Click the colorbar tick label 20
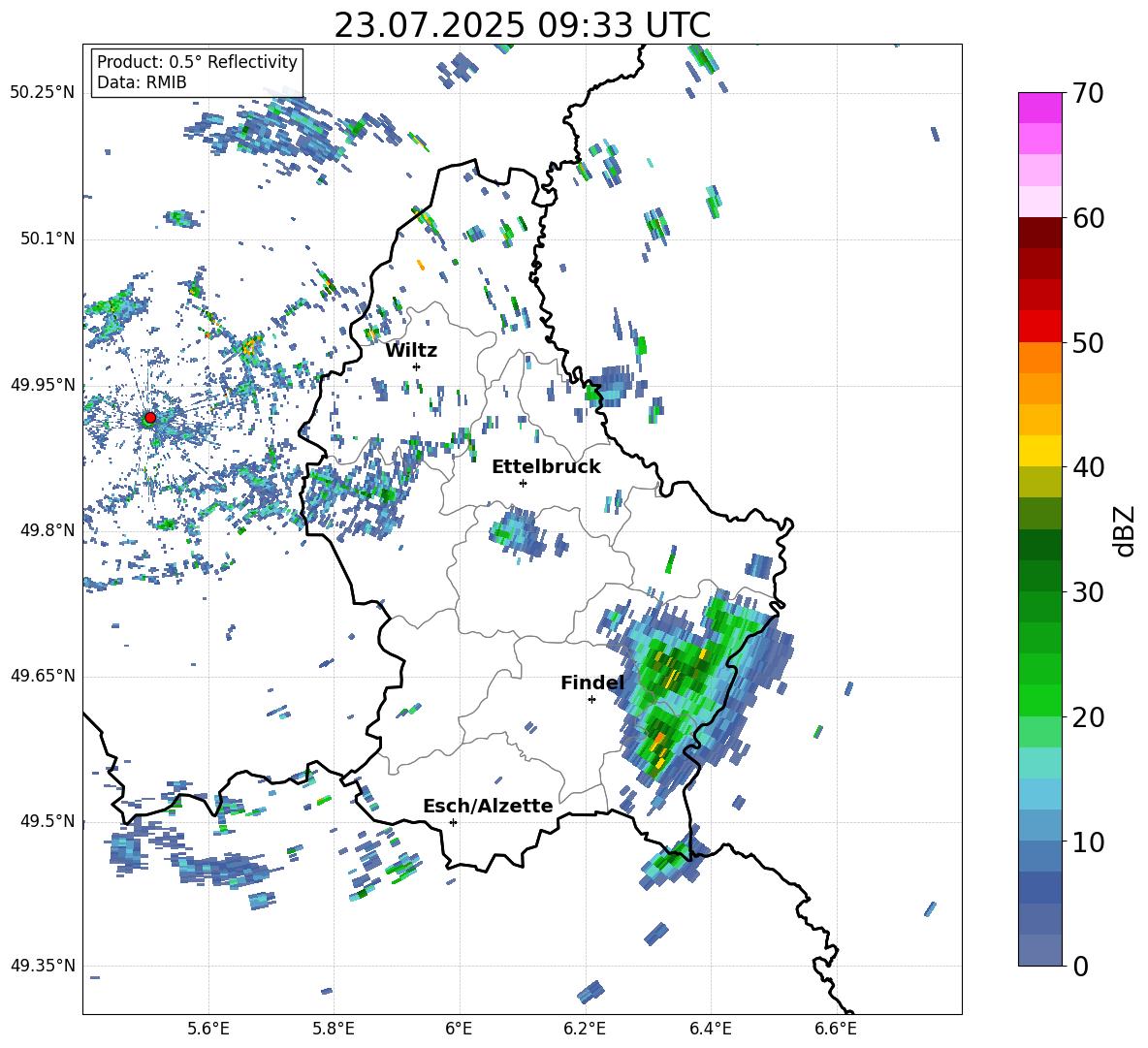 (1088, 716)
